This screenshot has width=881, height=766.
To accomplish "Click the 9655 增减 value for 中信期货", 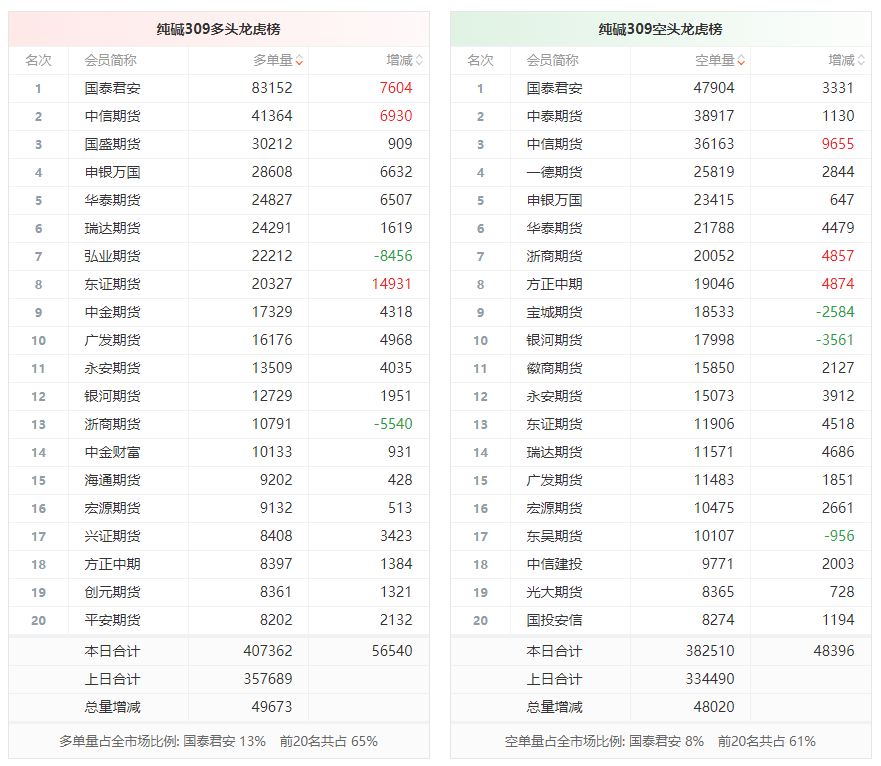I will (x=838, y=144).
